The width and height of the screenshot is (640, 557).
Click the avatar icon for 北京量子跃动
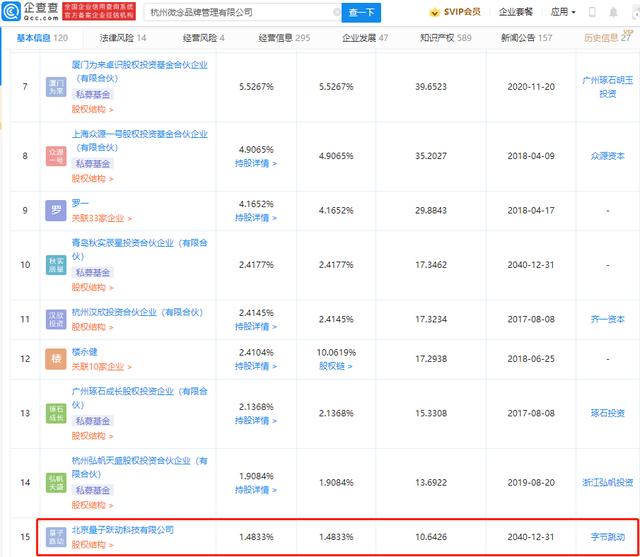tap(56, 537)
